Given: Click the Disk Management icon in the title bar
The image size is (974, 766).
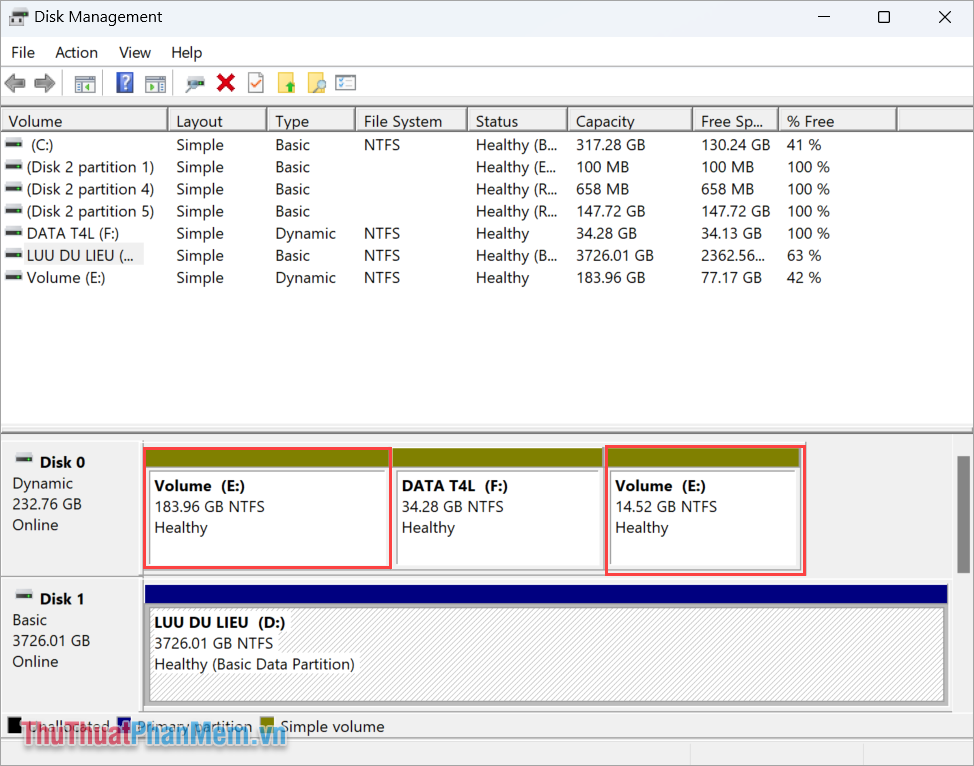Looking at the screenshot, I should pos(16,17).
